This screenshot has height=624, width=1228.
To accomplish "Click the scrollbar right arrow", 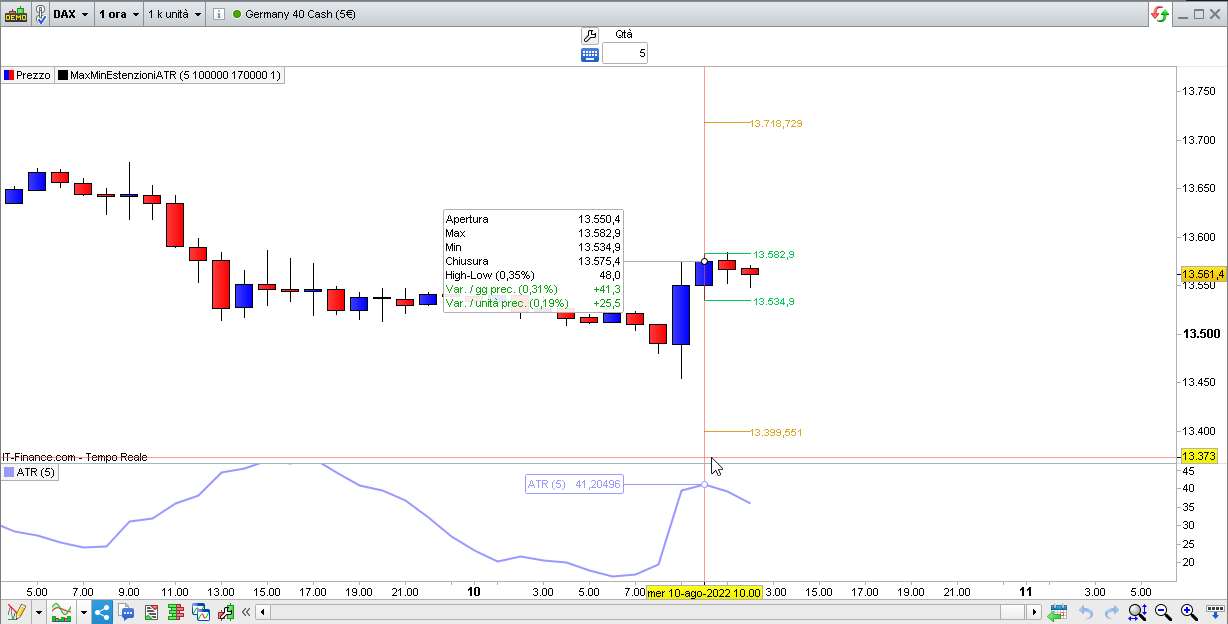I will tap(1035, 612).
